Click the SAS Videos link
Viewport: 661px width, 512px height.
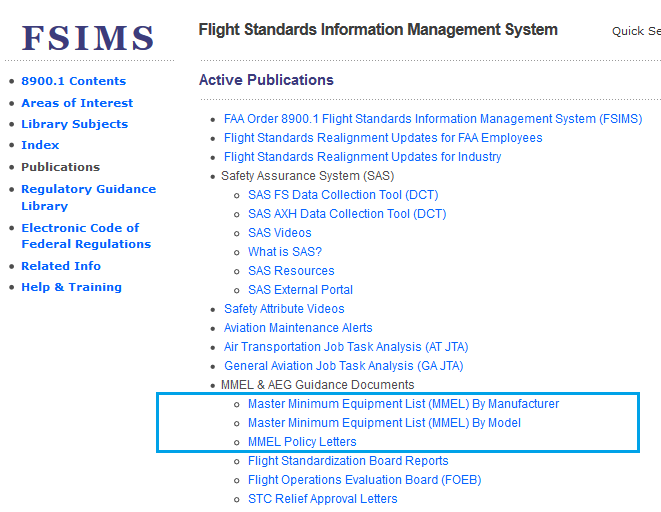[x=279, y=233]
